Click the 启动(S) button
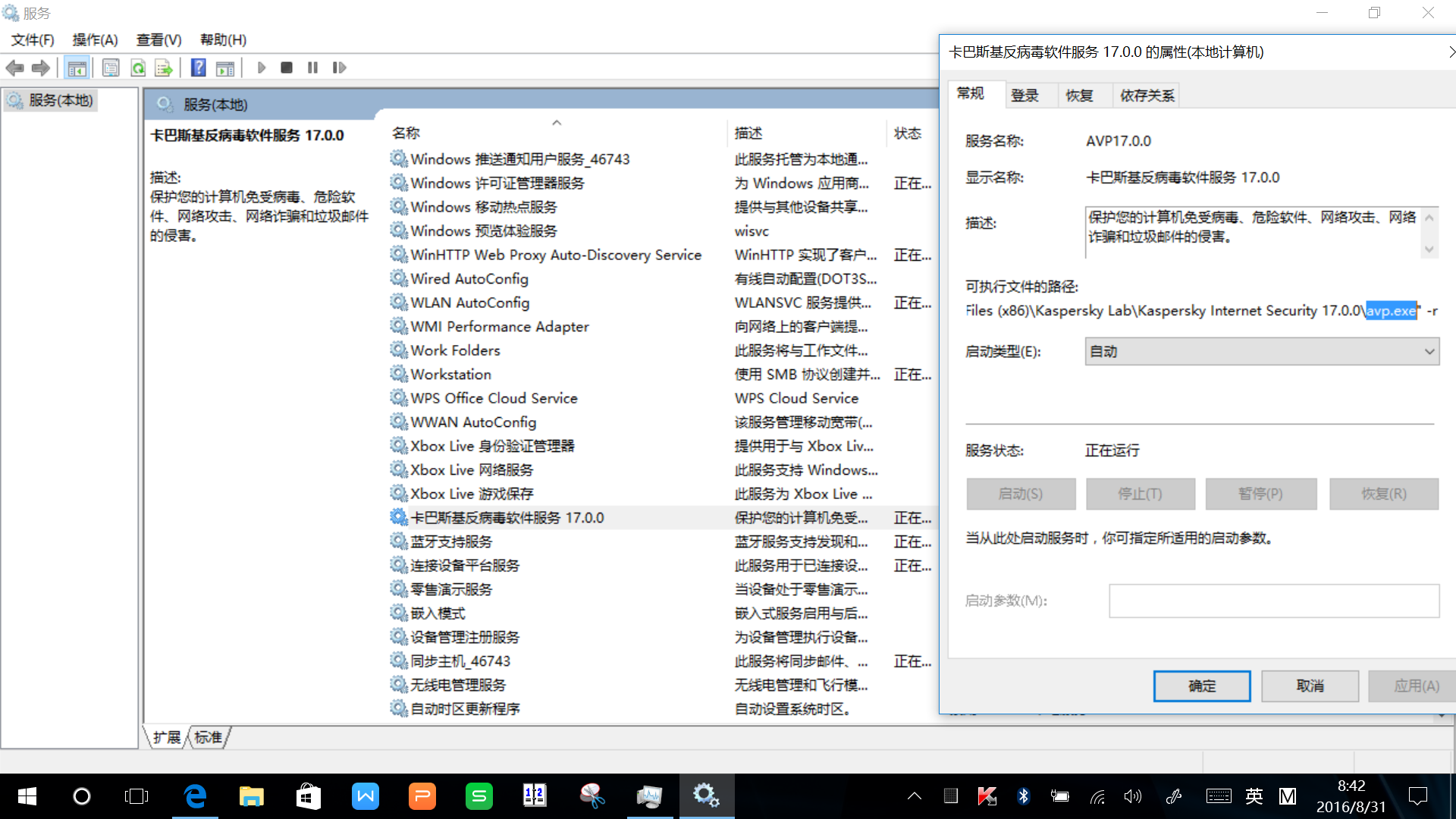Viewport: 1456px width, 819px height. tap(1021, 494)
